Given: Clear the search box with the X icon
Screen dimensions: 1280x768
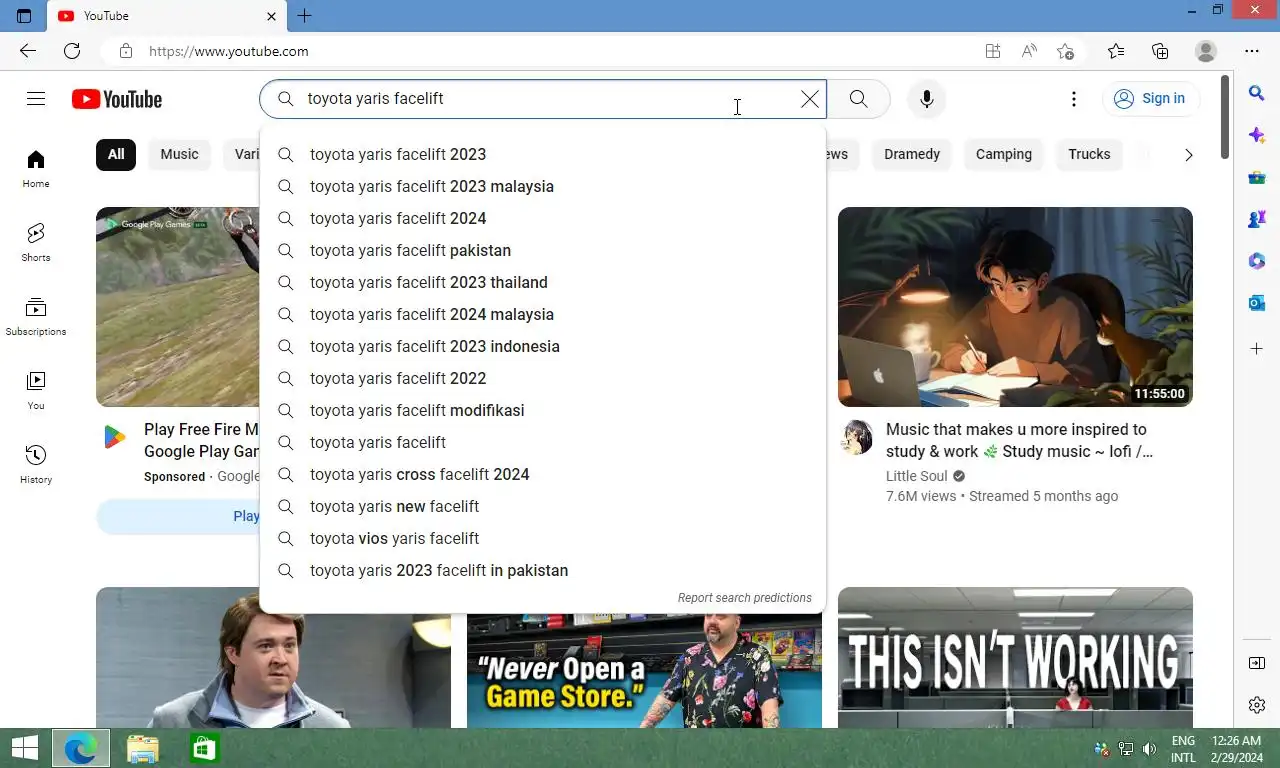Looking at the screenshot, I should coord(810,99).
